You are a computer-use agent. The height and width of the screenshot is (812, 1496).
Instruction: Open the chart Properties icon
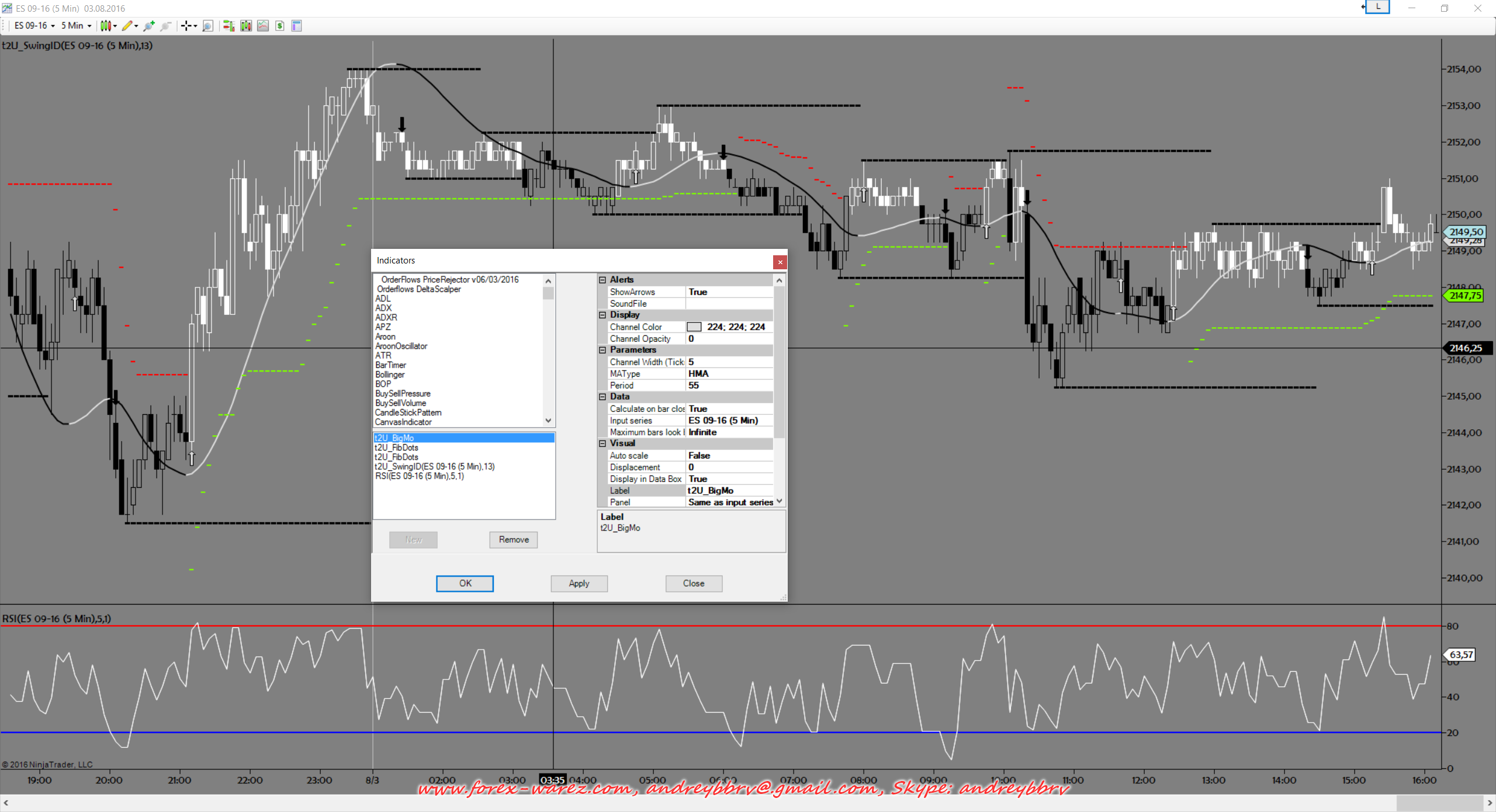tap(296, 26)
